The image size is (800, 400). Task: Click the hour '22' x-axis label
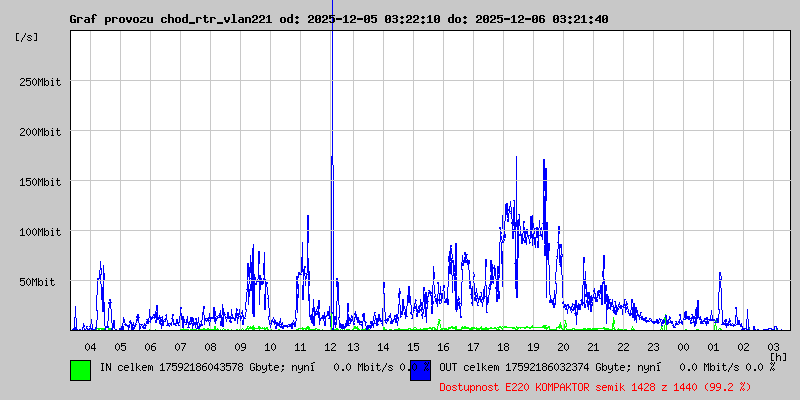tap(623, 347)
